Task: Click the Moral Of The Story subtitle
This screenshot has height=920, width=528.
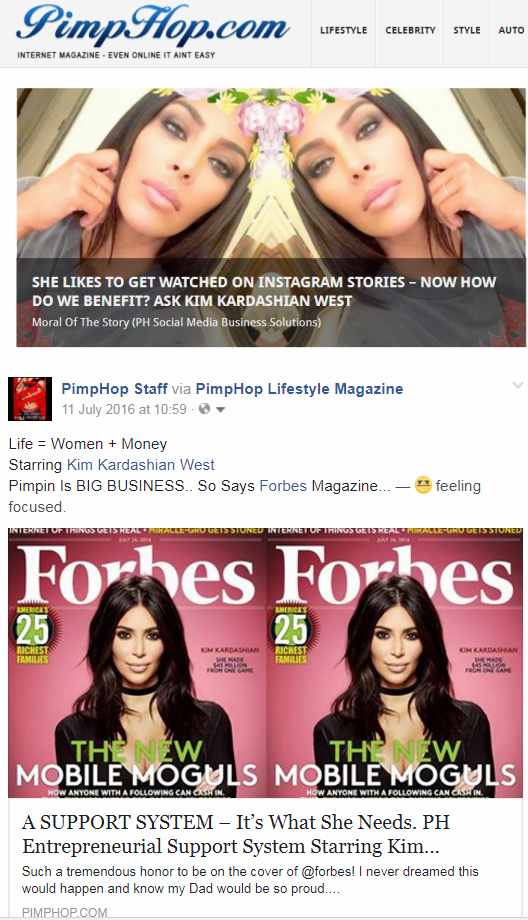Action: click(176, 322)
